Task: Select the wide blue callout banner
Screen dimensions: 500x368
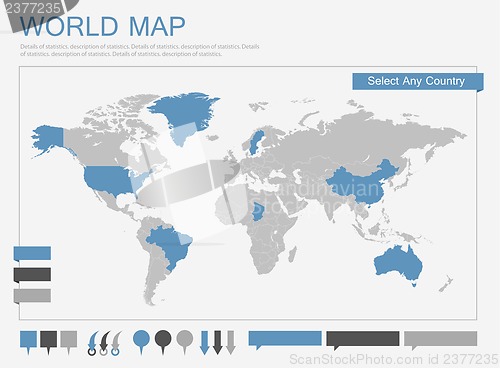Action: pyautogui.click(x=285, y=339)
